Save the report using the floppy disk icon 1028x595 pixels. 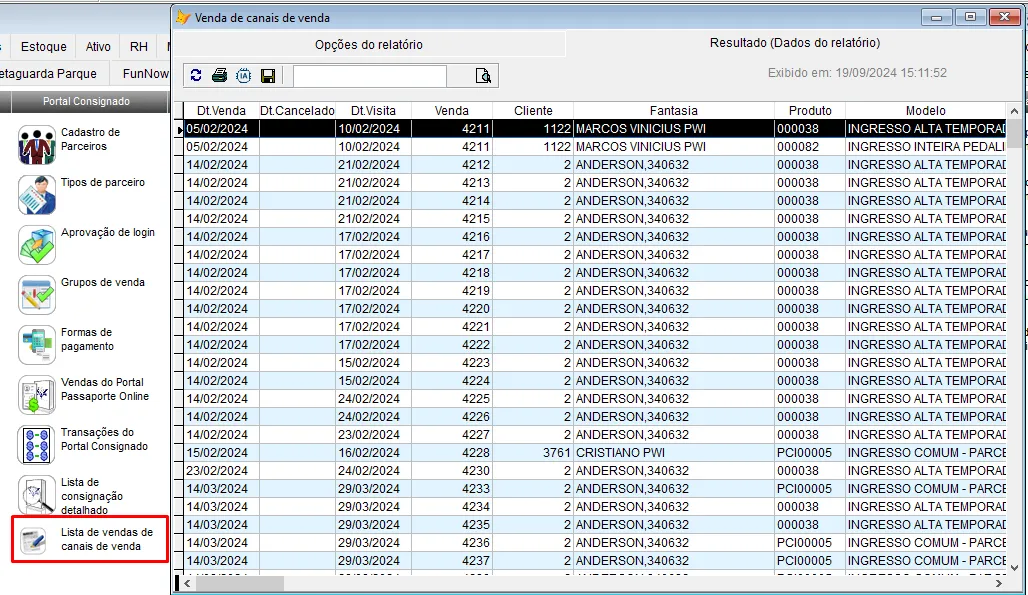(268, 76)
